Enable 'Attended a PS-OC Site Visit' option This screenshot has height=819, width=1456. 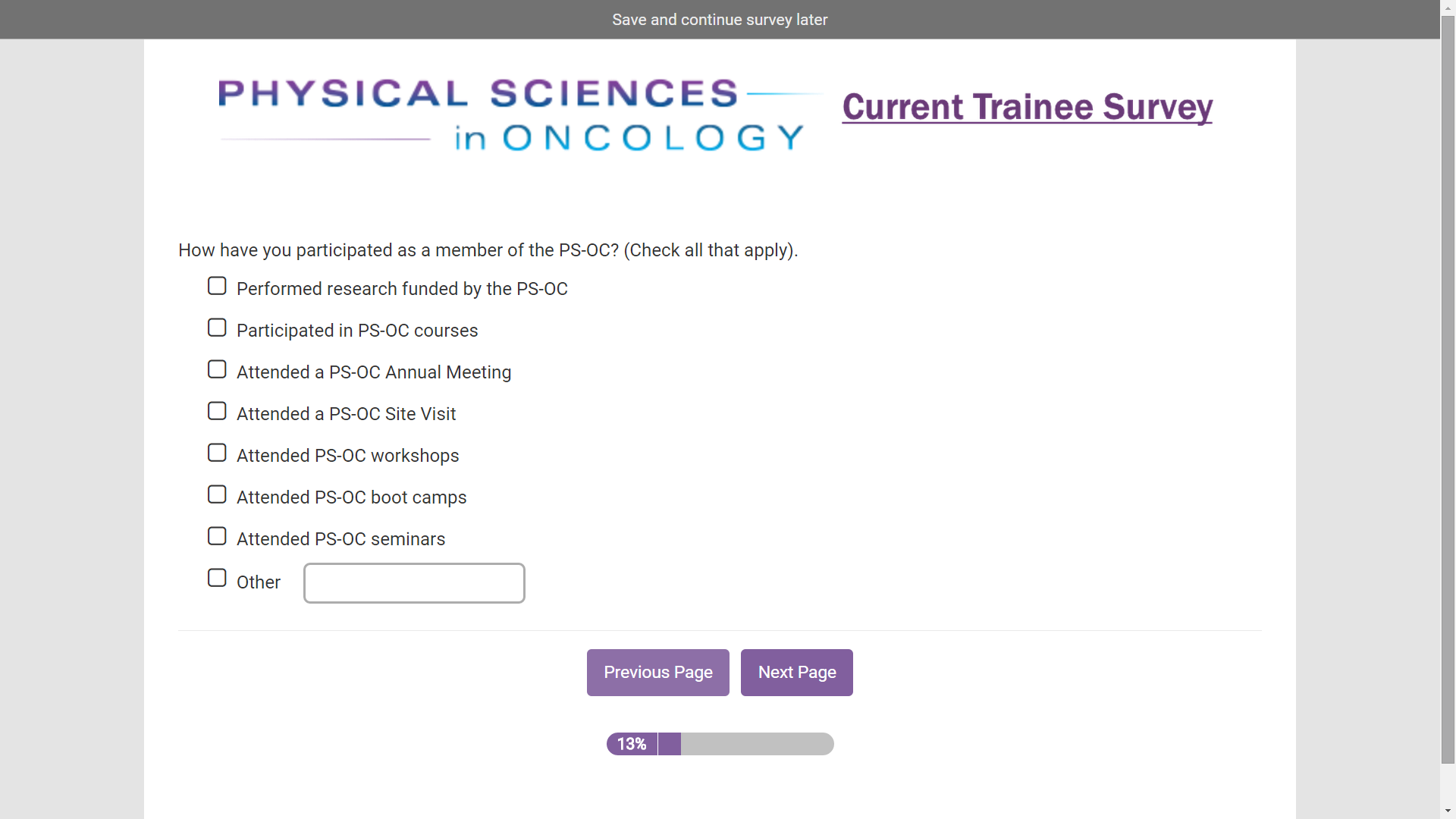pos(217,411)
